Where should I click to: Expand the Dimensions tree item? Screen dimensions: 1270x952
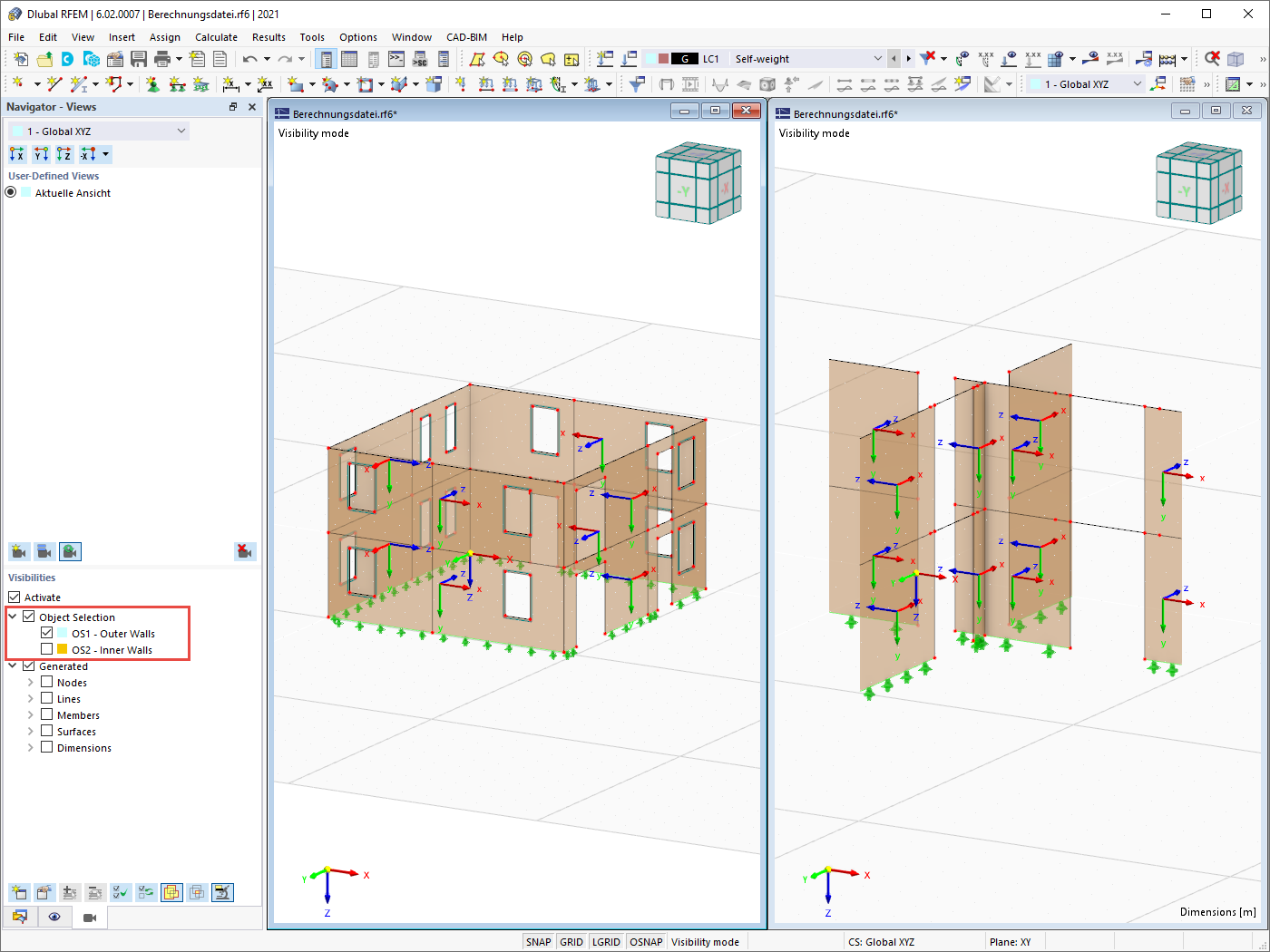[30, 748]
